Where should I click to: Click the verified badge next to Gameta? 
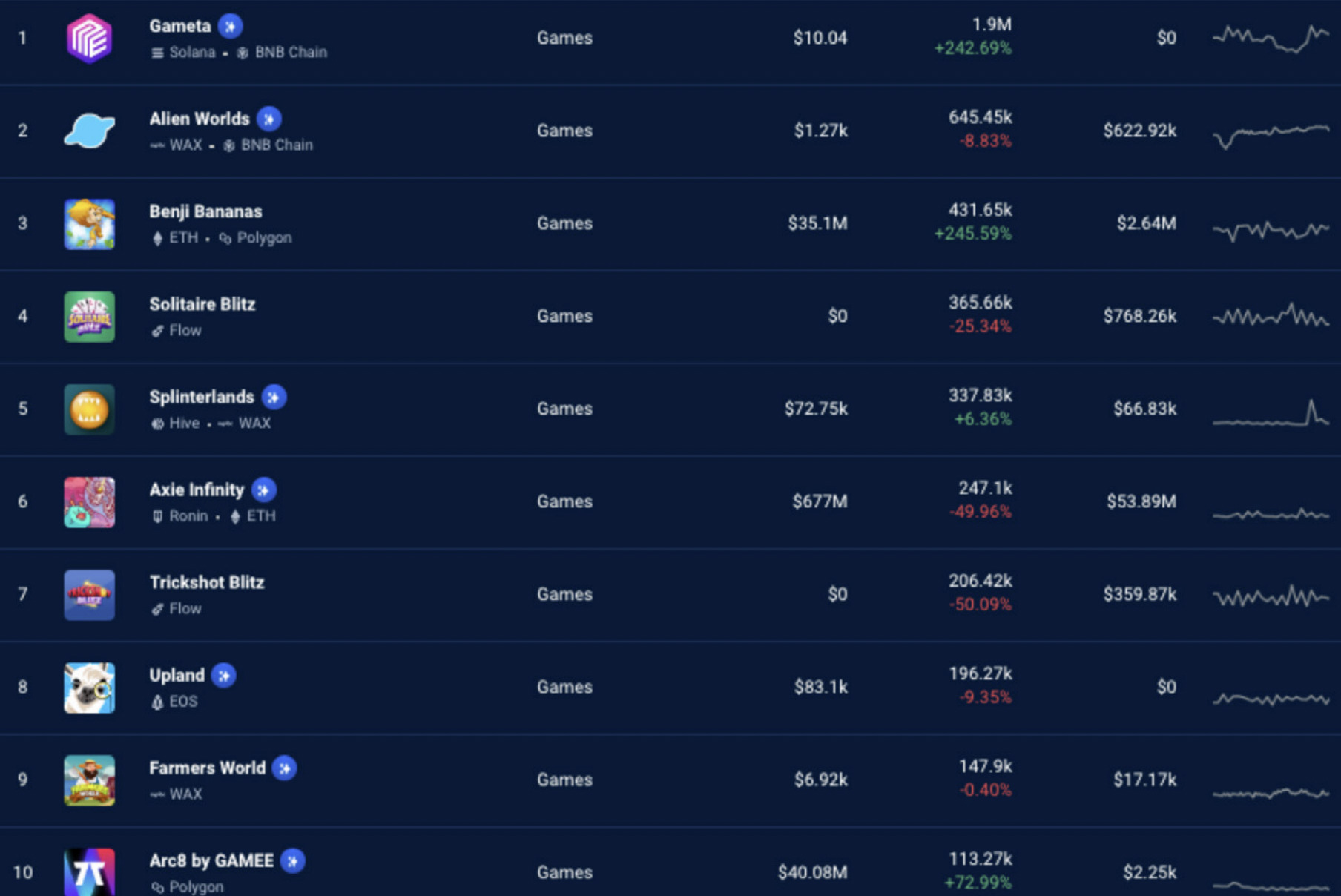coord(231,27)
